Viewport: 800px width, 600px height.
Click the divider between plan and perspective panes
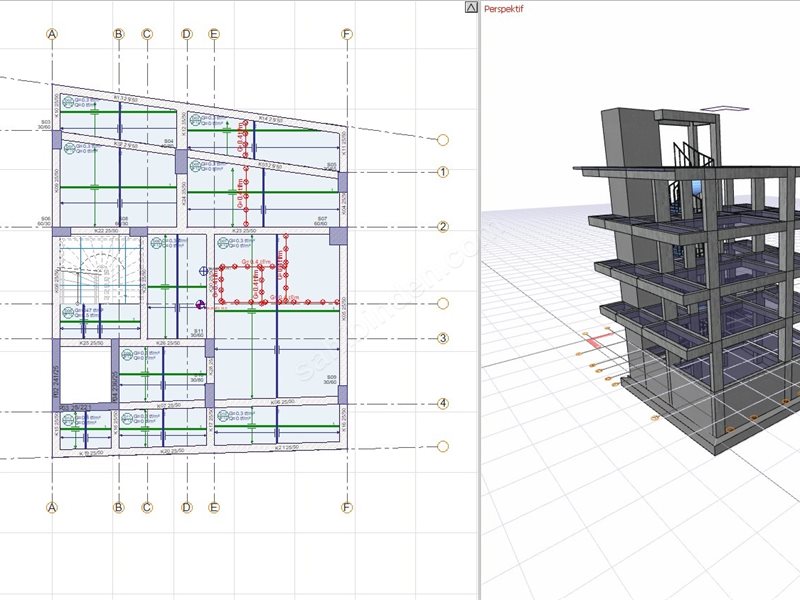480,300
